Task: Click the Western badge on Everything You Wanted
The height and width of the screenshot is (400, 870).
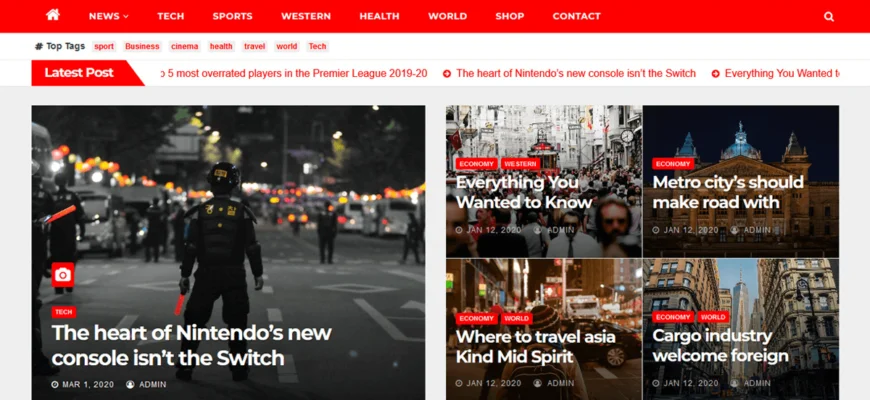Action: 520,164
